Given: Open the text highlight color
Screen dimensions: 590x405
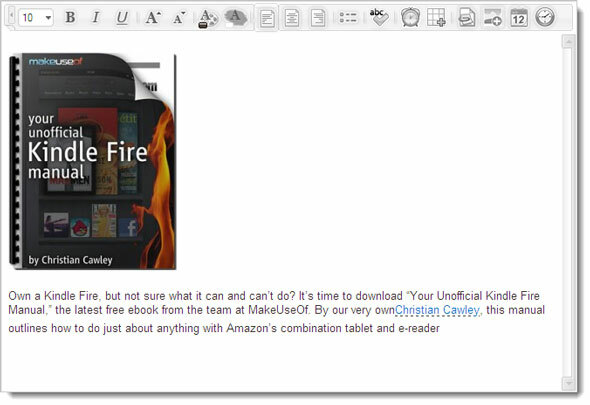Looking at the screenshot, I should [236, 17].
